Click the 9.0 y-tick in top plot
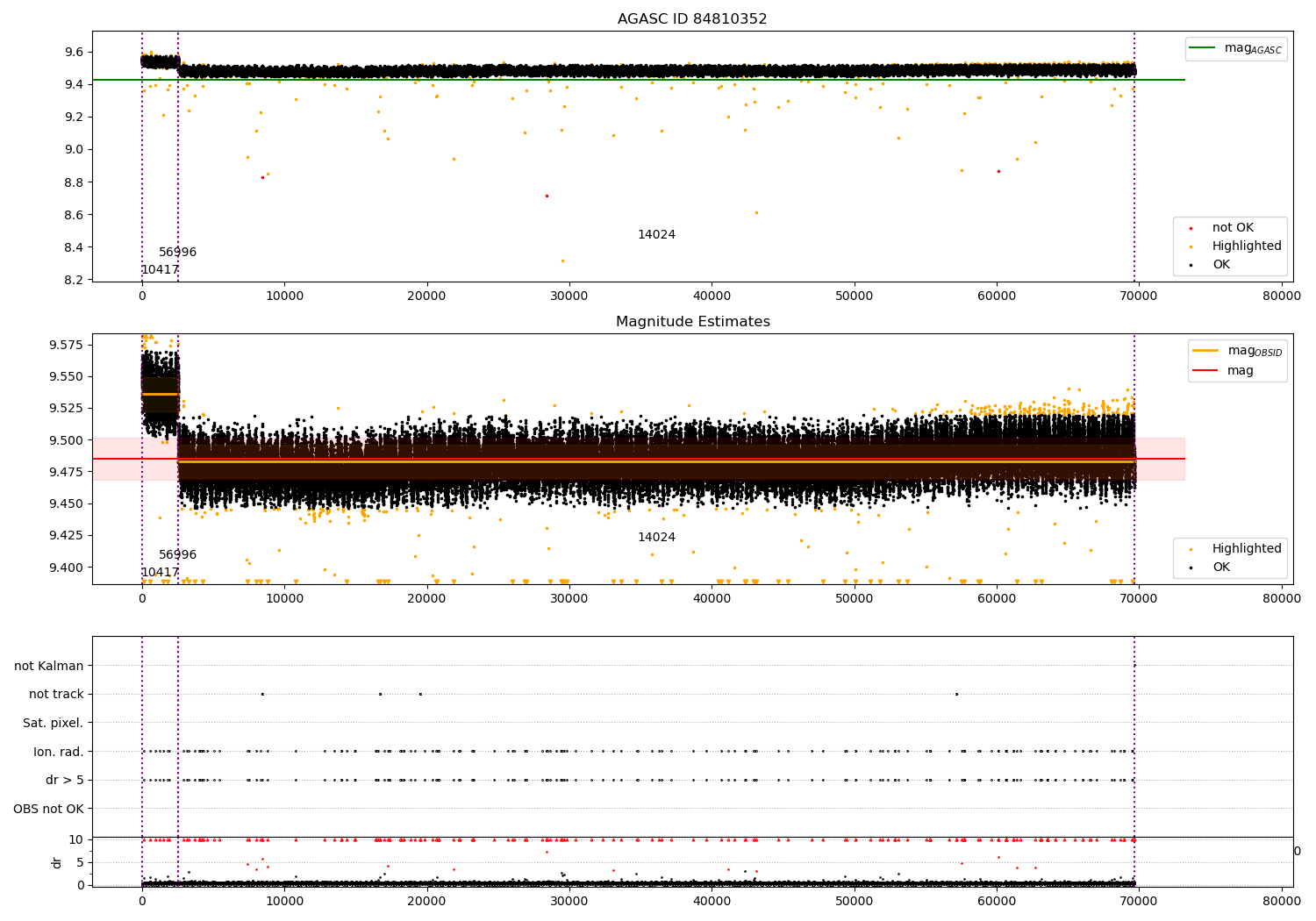 coord(75,150)
